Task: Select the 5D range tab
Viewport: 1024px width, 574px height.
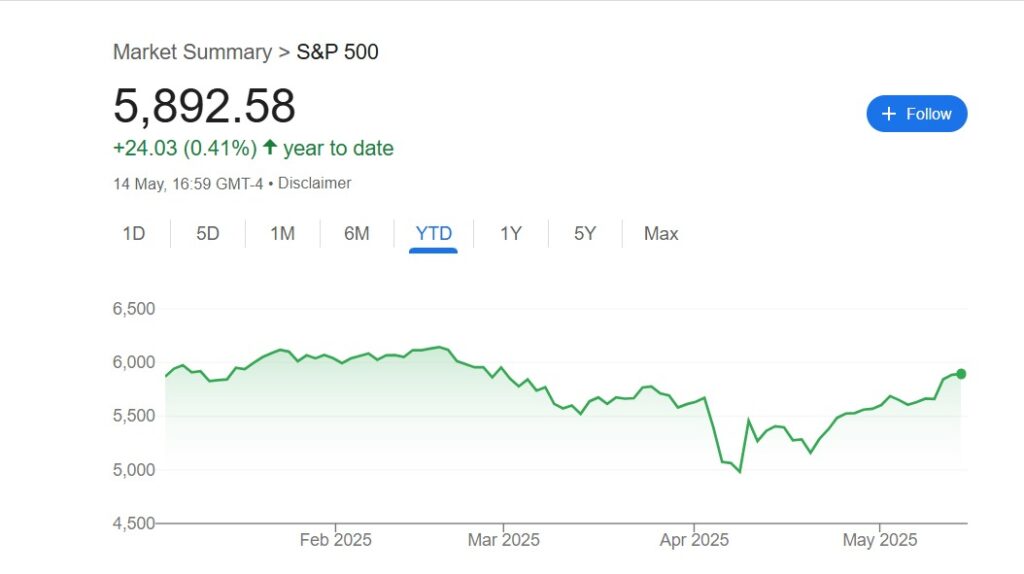Action: pyautogui.click(x=208, y=234)
